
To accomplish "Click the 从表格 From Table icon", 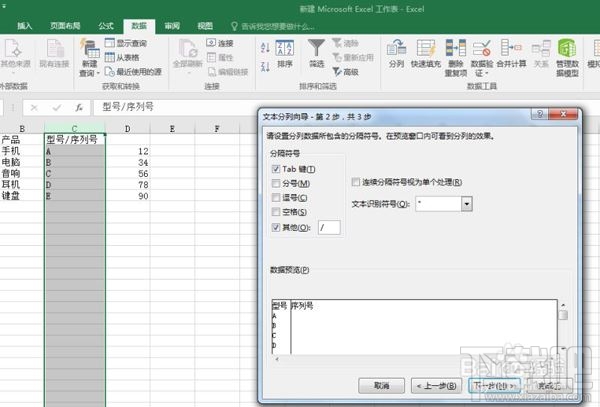I will point(110,57).
